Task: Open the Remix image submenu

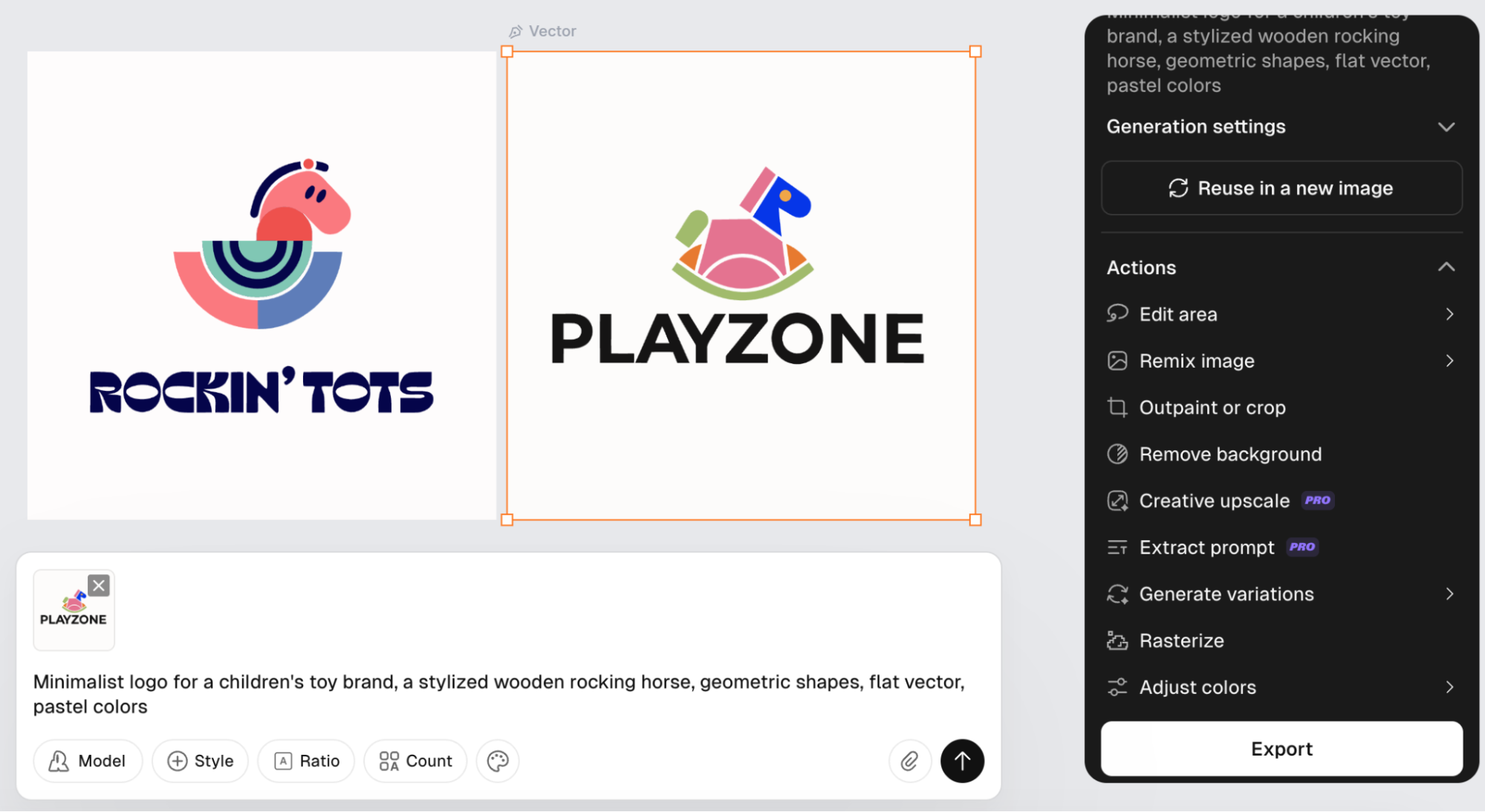Action: coord(1281,361)
